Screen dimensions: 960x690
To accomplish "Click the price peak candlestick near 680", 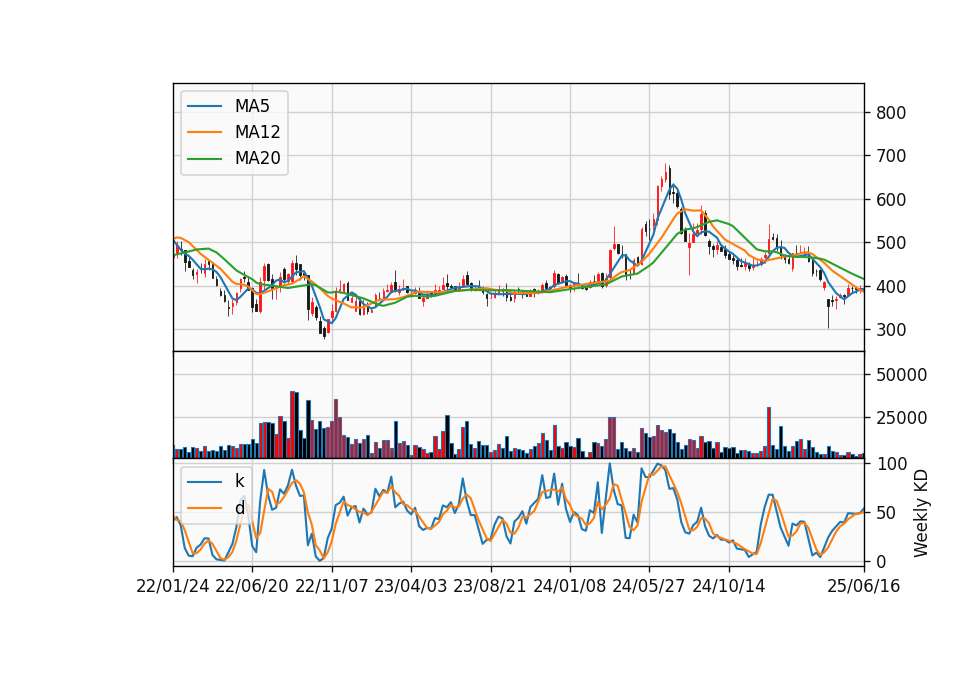I will pyautogui.click(x=666, y=173).
